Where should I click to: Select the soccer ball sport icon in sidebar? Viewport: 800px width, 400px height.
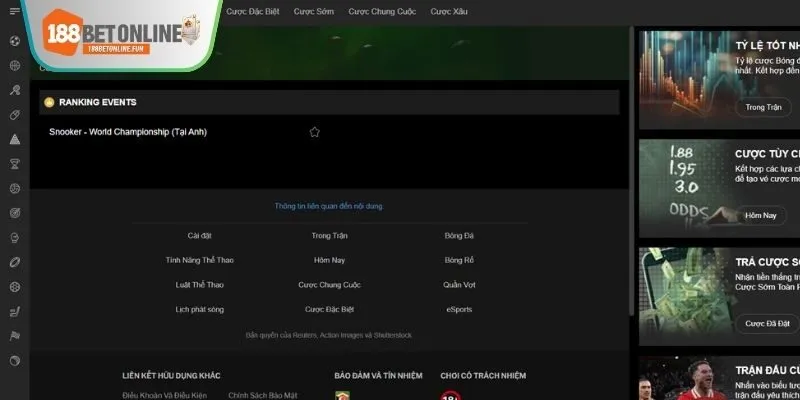(x=14, y=41)
